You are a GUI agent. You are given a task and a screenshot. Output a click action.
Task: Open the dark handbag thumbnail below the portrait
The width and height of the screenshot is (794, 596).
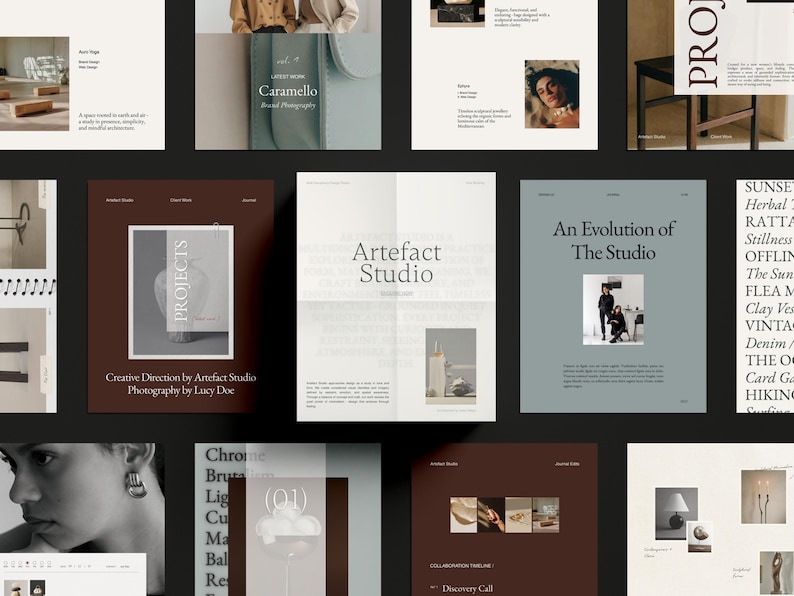[37, 588]
